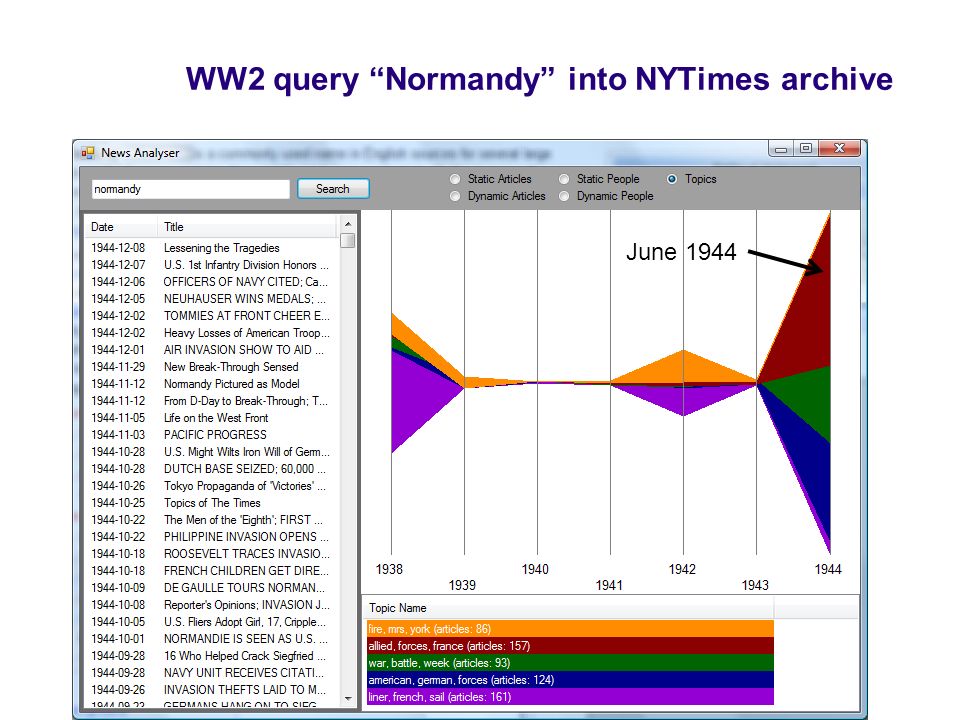The width and height of the screenshot is (960, 720).
Task: Select 'Life on the West Front' article
Action: (x=211, y=418)
